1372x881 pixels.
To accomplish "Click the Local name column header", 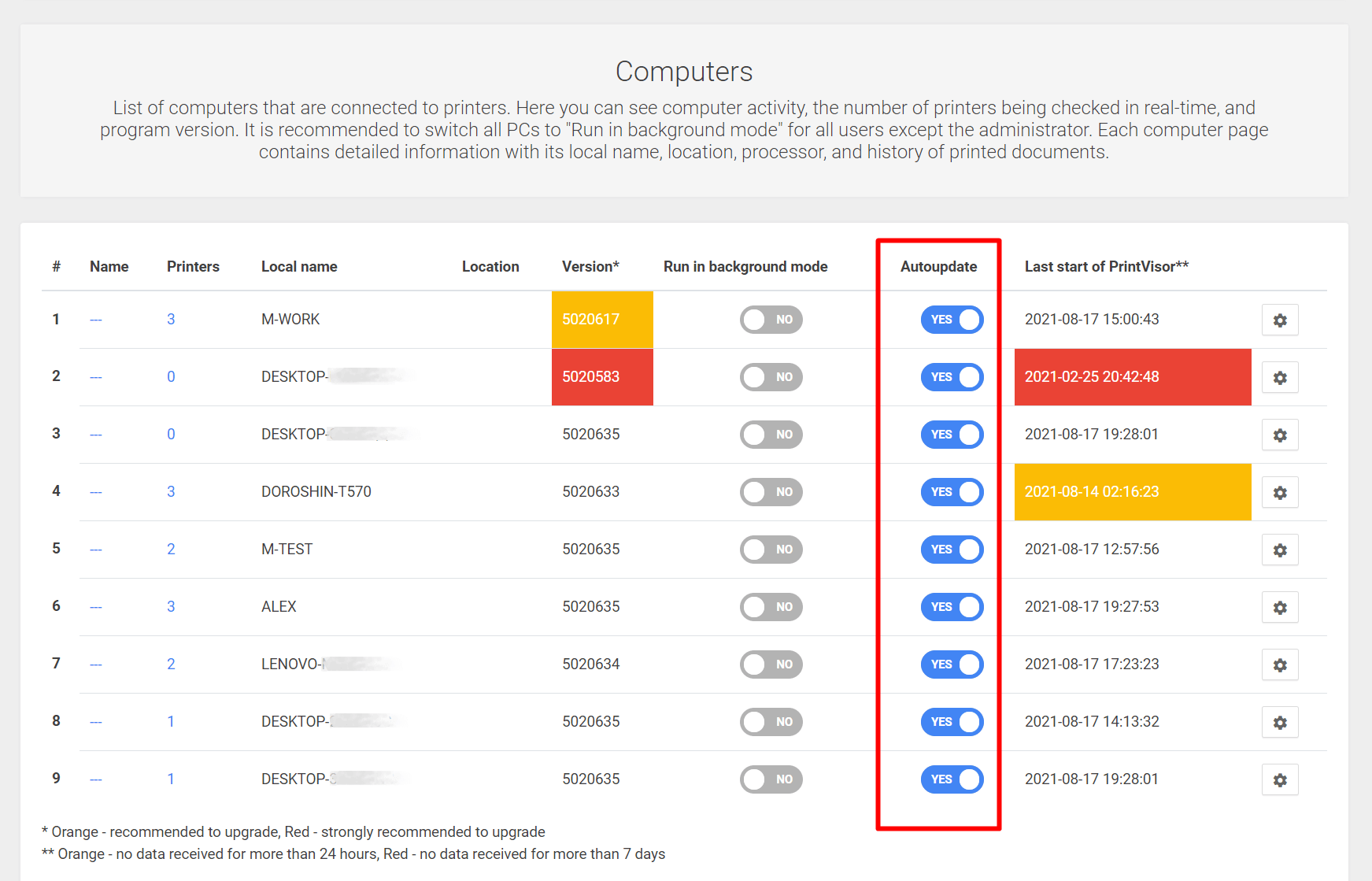I will pyautogui.click(x=299, y=267).
